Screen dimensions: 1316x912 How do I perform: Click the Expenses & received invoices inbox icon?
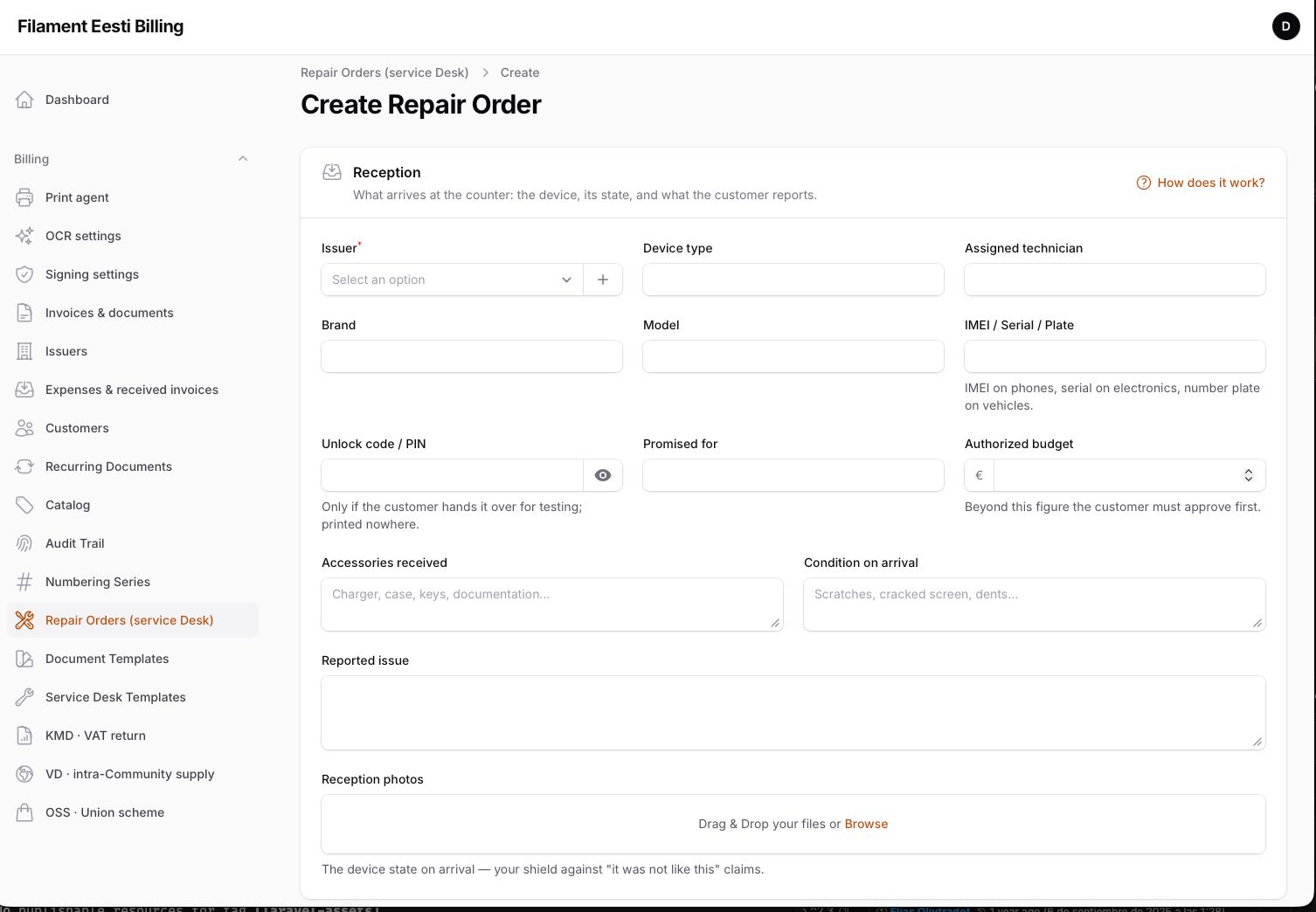click(x=24, y=390)
